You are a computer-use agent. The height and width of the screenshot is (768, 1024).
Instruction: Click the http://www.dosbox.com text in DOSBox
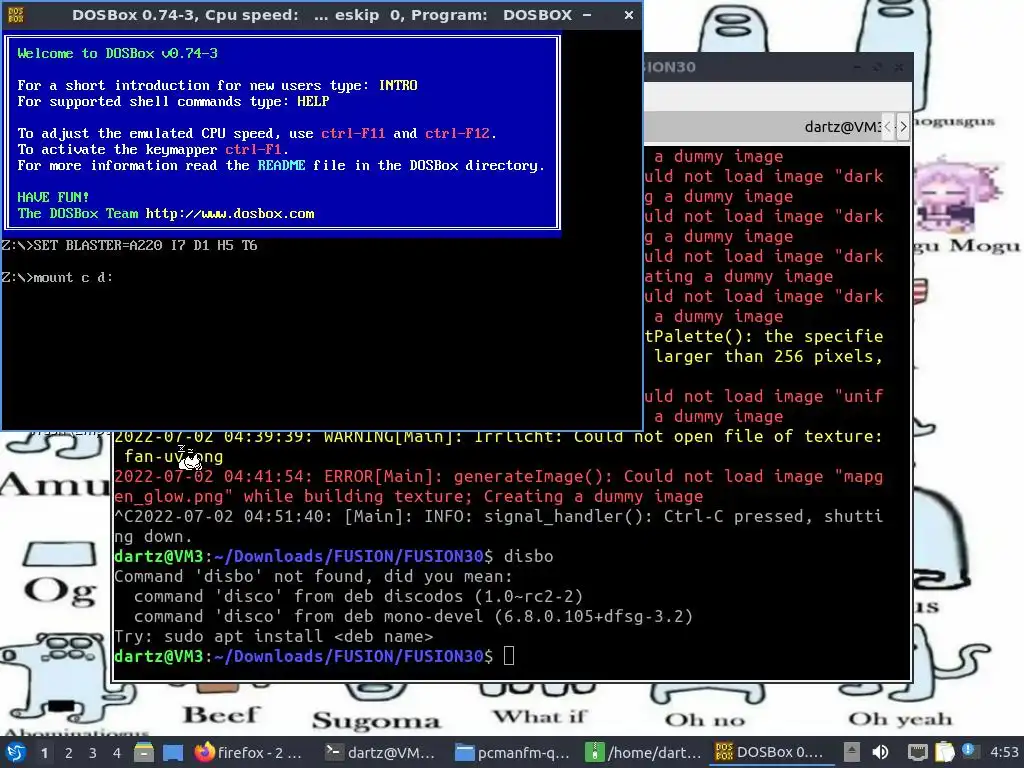click(230, 214)
